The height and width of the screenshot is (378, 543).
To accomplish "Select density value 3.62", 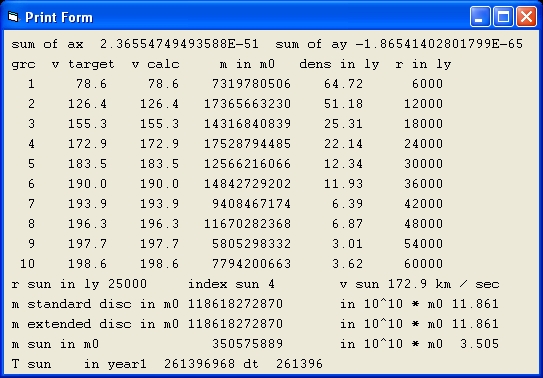I will [347, 264].
